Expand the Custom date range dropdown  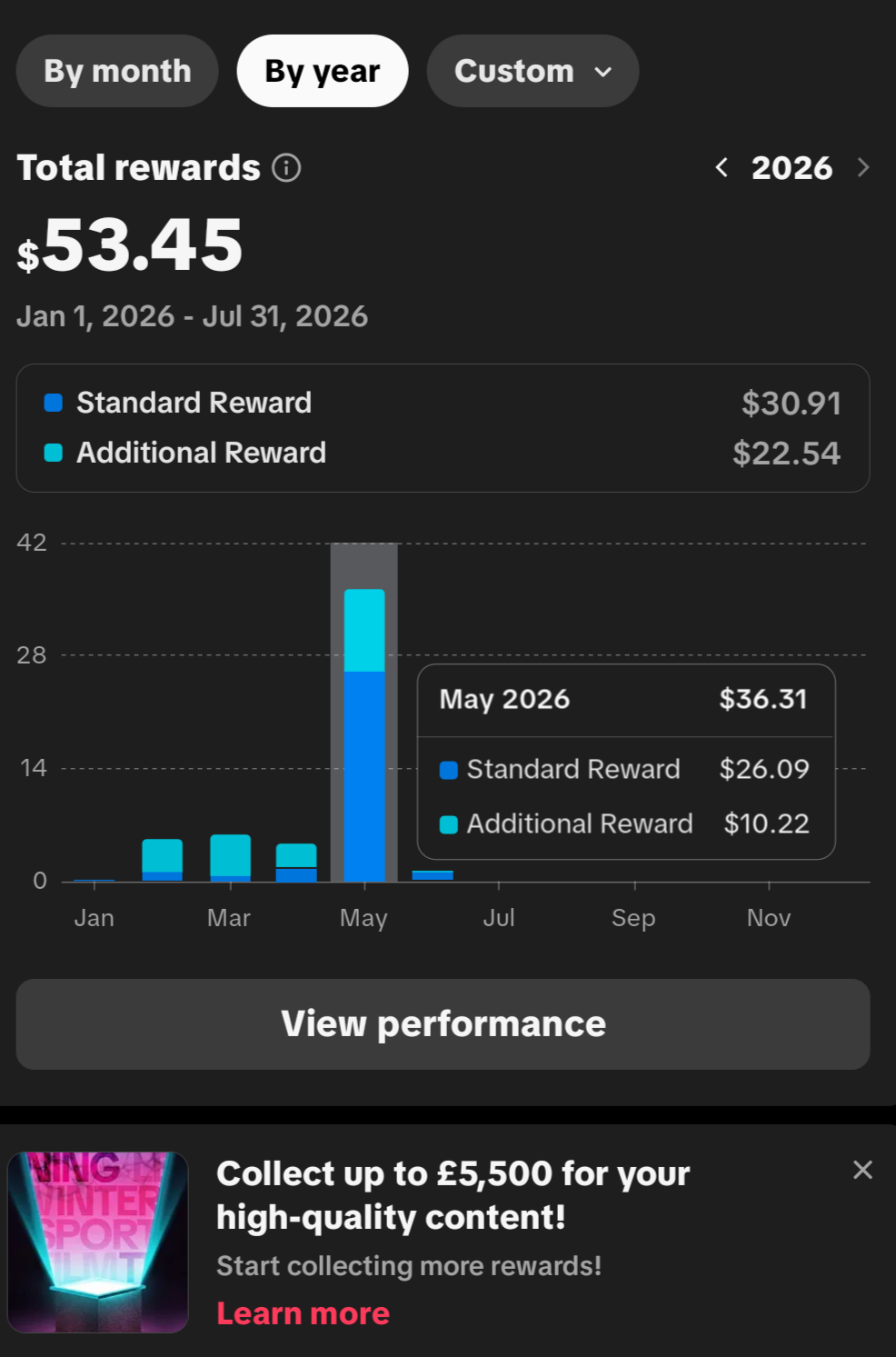(533, 71)
